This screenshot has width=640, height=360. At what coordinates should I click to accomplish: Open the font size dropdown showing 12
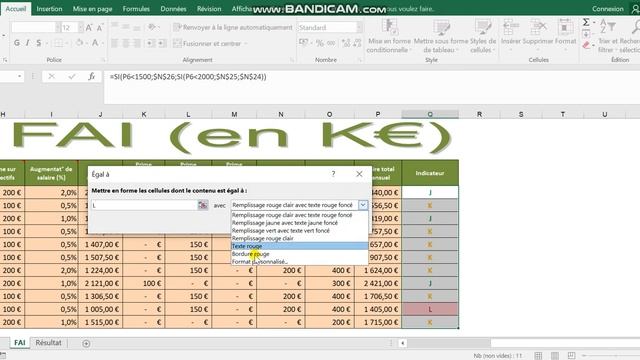(80, 28)
